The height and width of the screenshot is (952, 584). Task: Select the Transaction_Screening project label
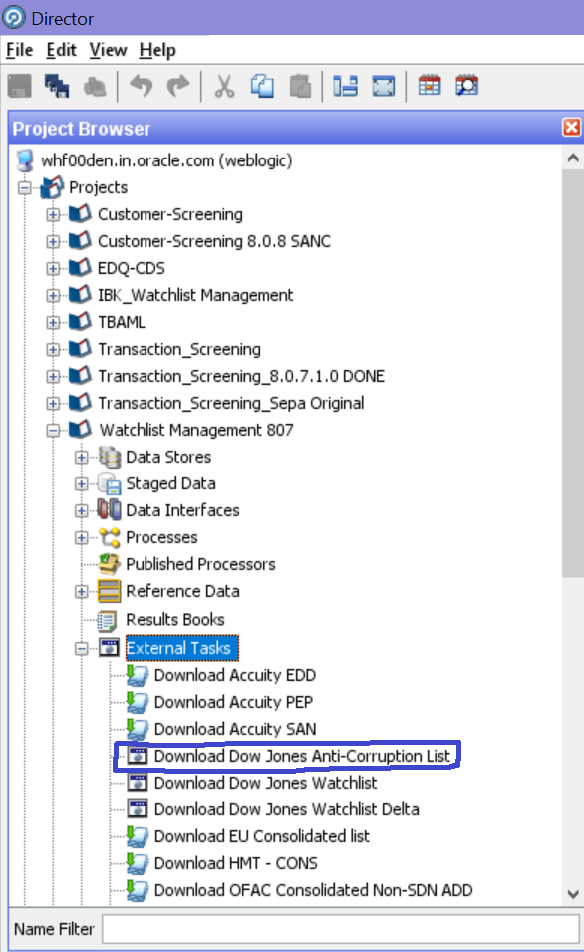point(179,349)
